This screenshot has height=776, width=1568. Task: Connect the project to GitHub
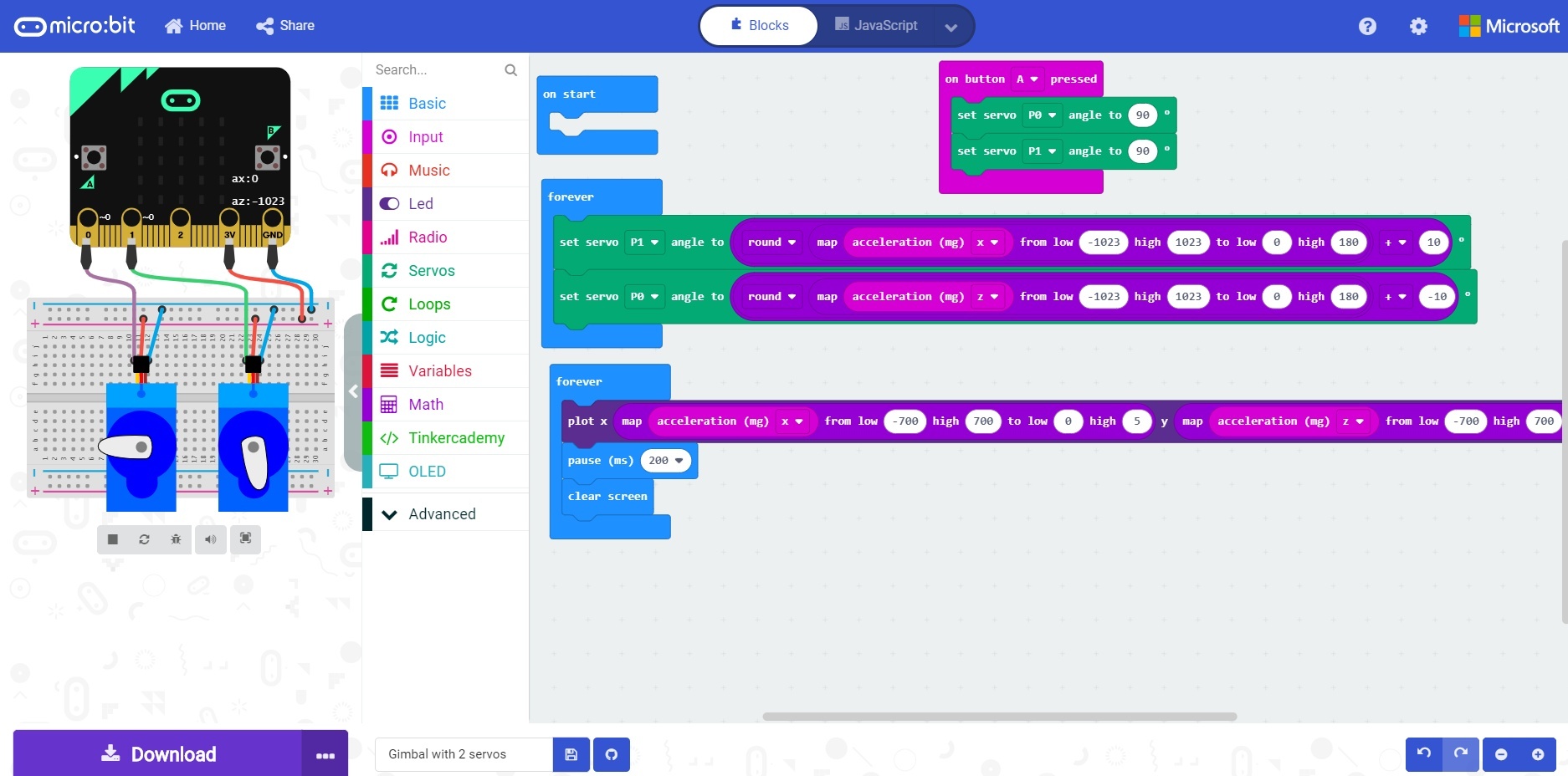[611, 754]
